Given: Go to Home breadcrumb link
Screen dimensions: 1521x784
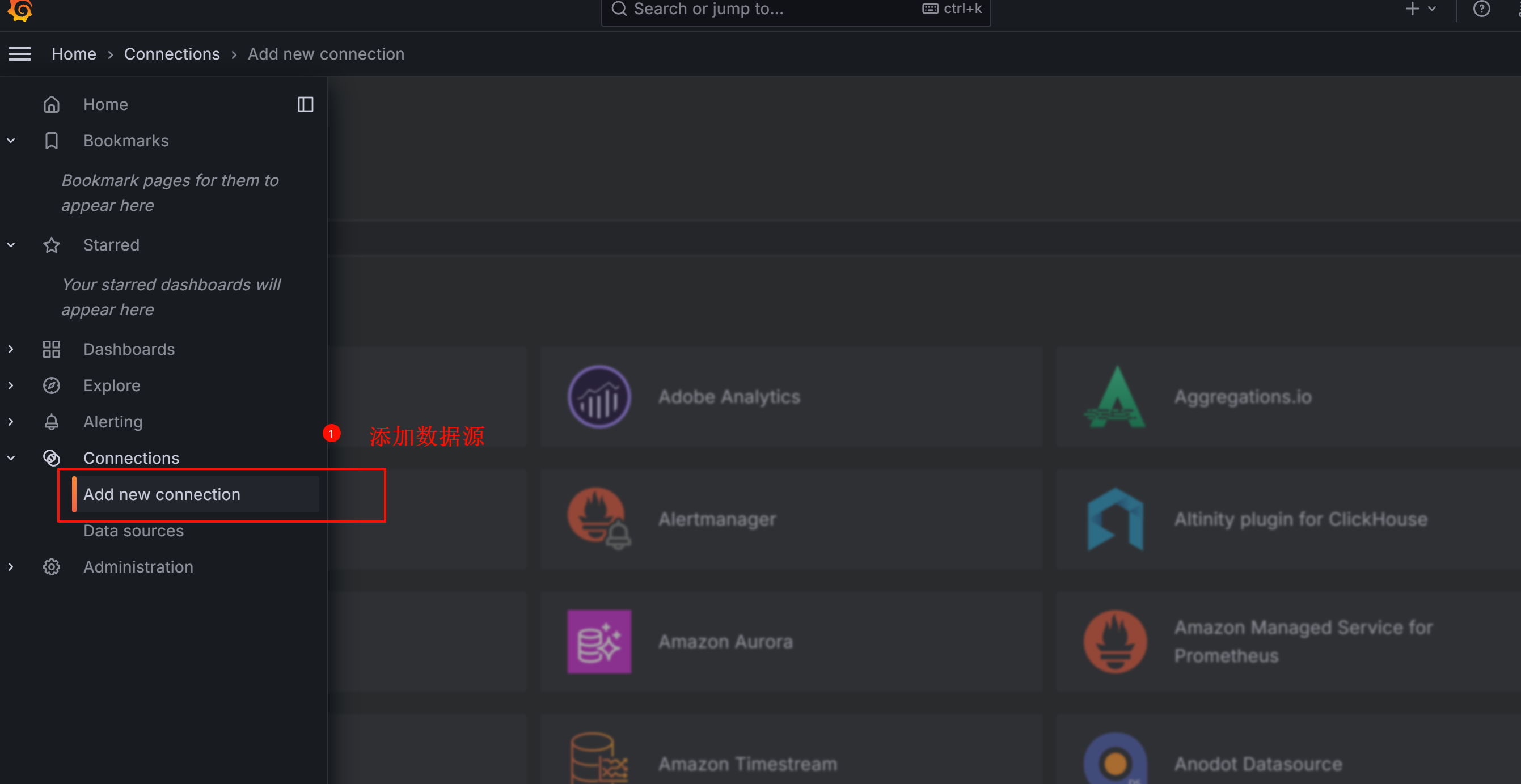Looking at the screenshot, I should [x=74, y=54].
